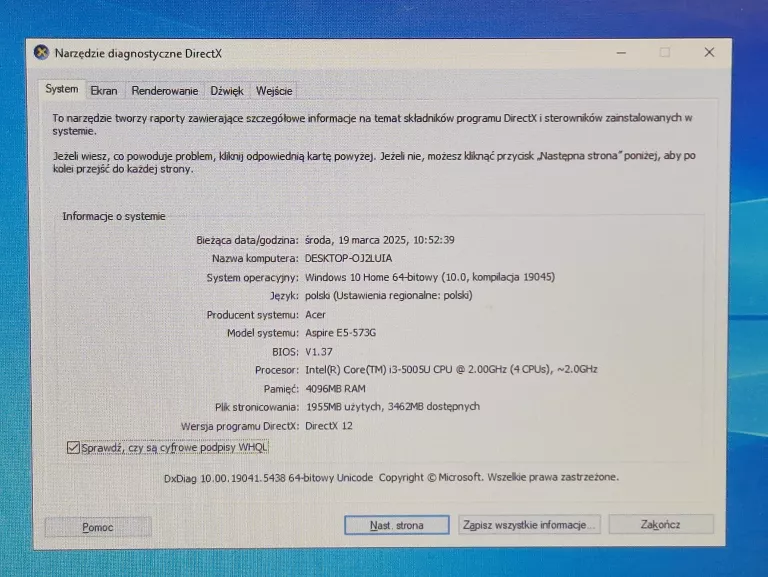Switch to the System tab
The height and width of the screenshot is (577, 768).
[x=62, y=89]
